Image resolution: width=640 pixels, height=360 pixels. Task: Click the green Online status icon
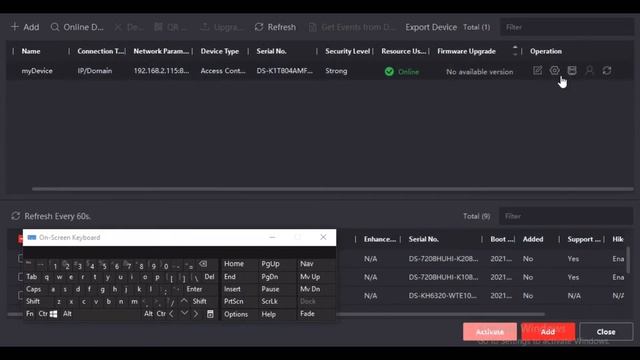click(x=389, y=71)
